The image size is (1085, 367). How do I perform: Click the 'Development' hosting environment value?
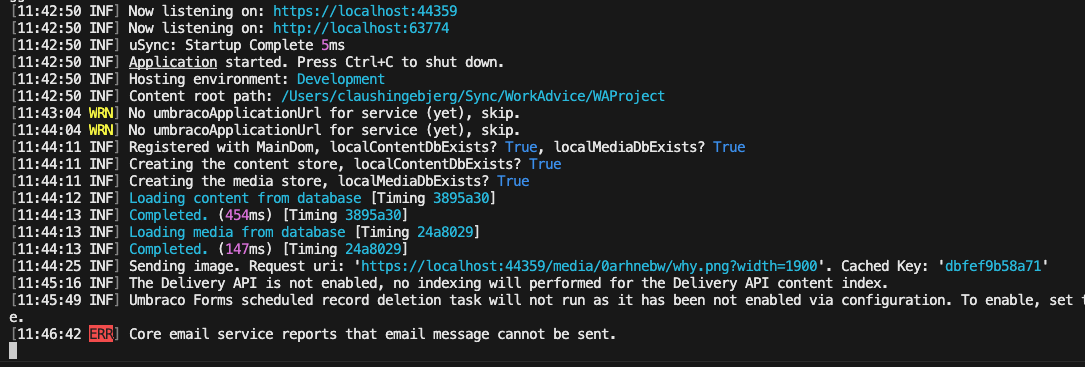coord(340,79)
